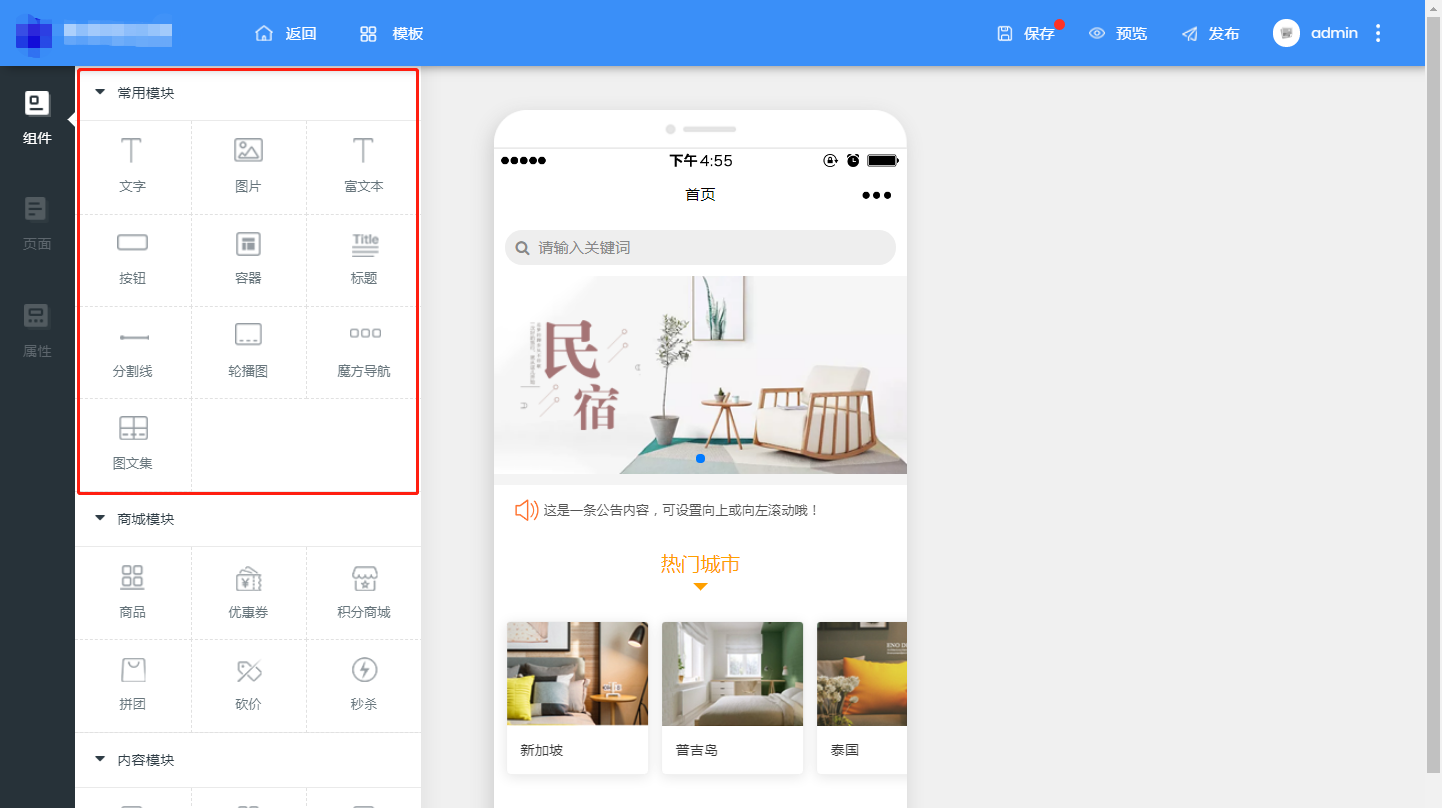This screenshot has height=809, width=1443.
Task: Collapse the 常用模块 section
Action: tap(100, 93)
